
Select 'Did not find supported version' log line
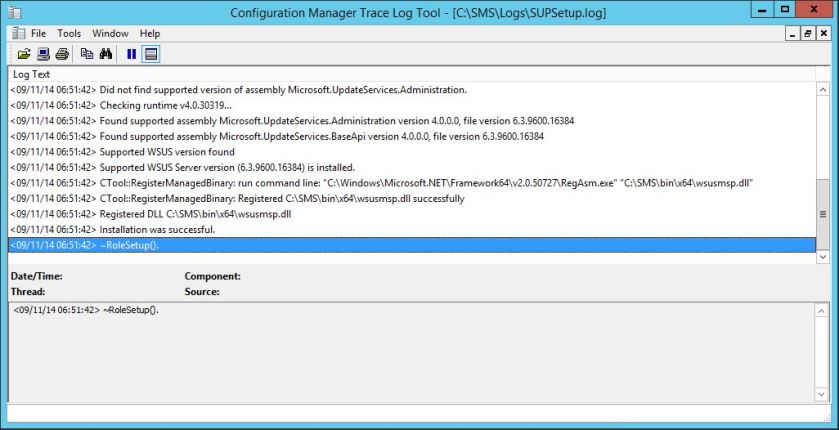pos(411,90)
